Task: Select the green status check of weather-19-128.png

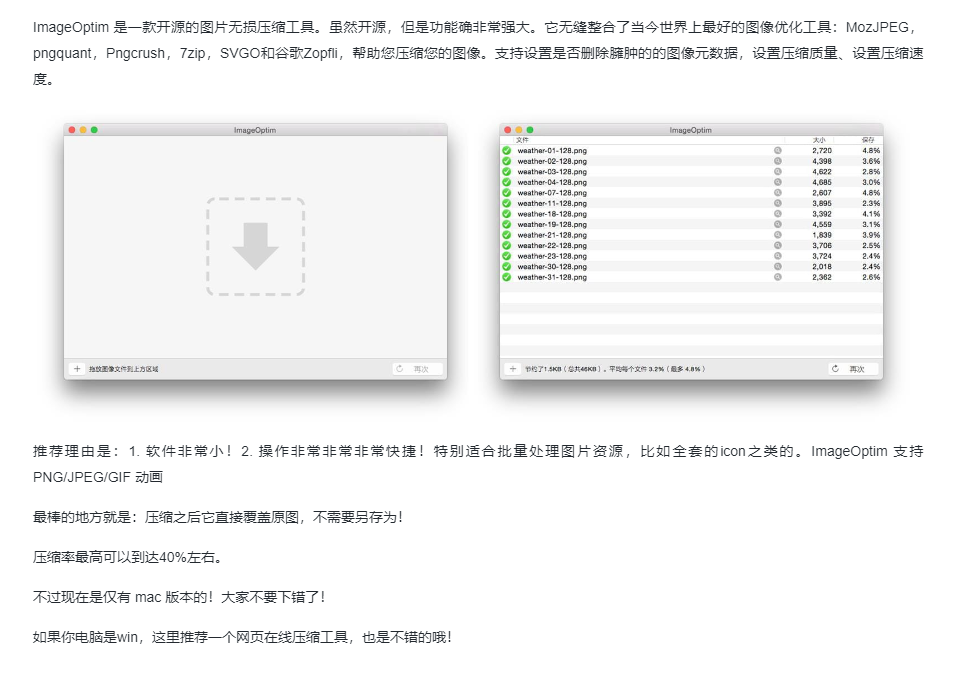Action: point(507,224)
